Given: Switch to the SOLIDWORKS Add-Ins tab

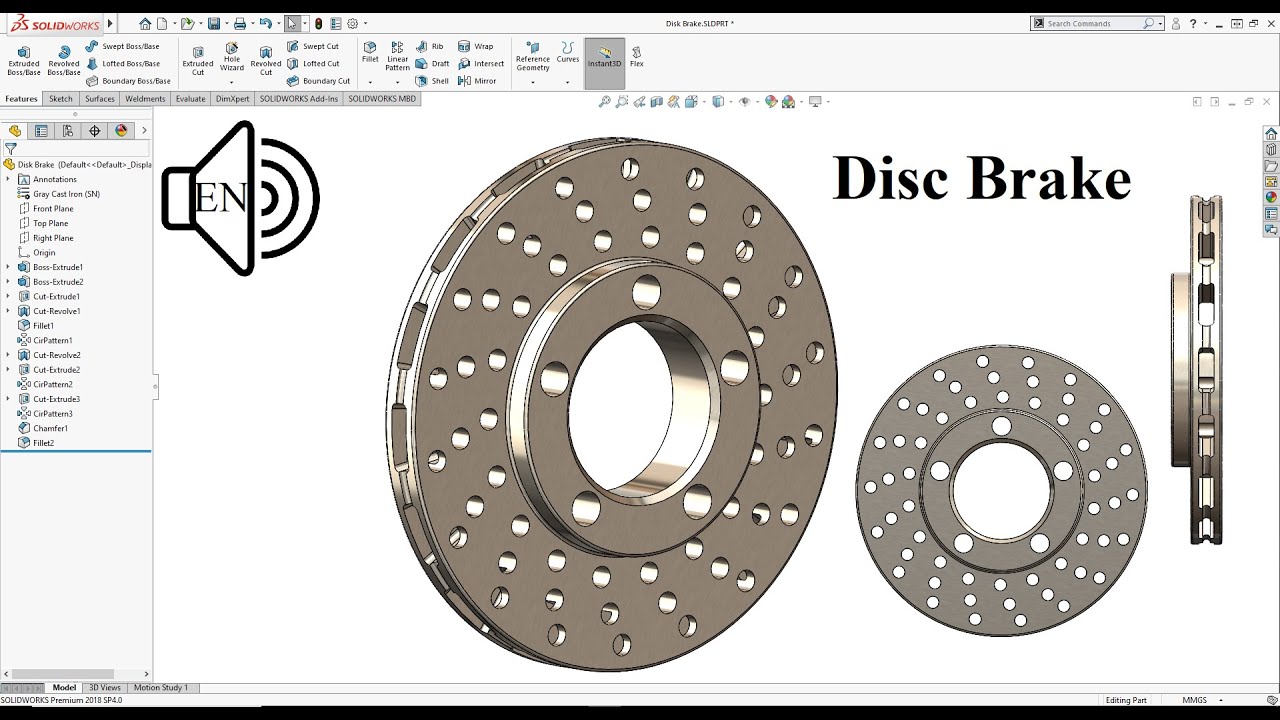Looking at the screenshot, I should pyautogui.click(x=299, y=99).
